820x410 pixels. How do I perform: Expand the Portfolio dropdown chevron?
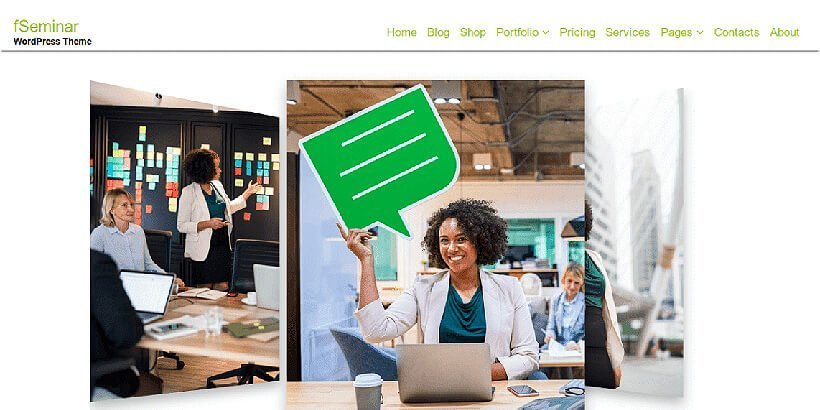point(545,33)
